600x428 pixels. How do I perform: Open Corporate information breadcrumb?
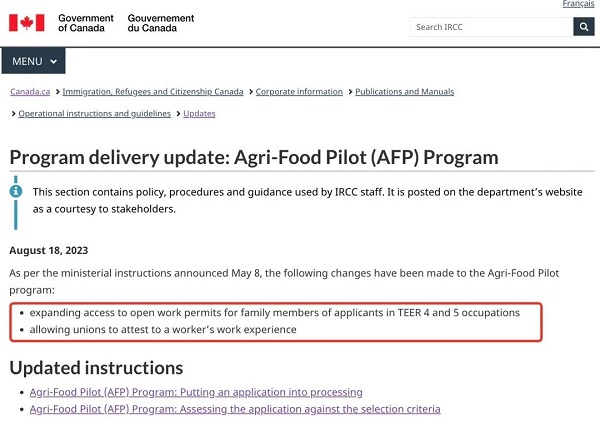pyautogui.click(x=299, y=92)
